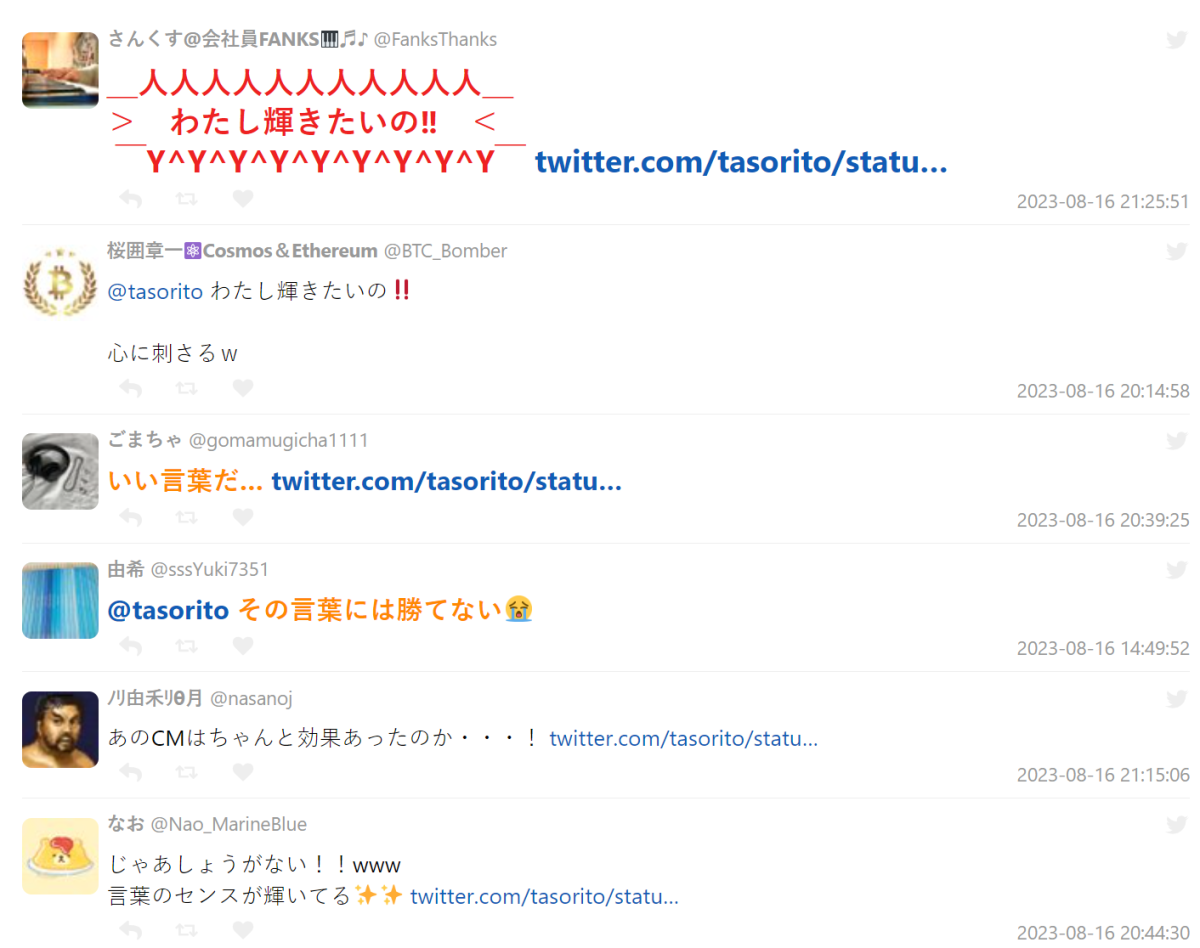Like the nasanoj tweet with the heart

(243, 772)
